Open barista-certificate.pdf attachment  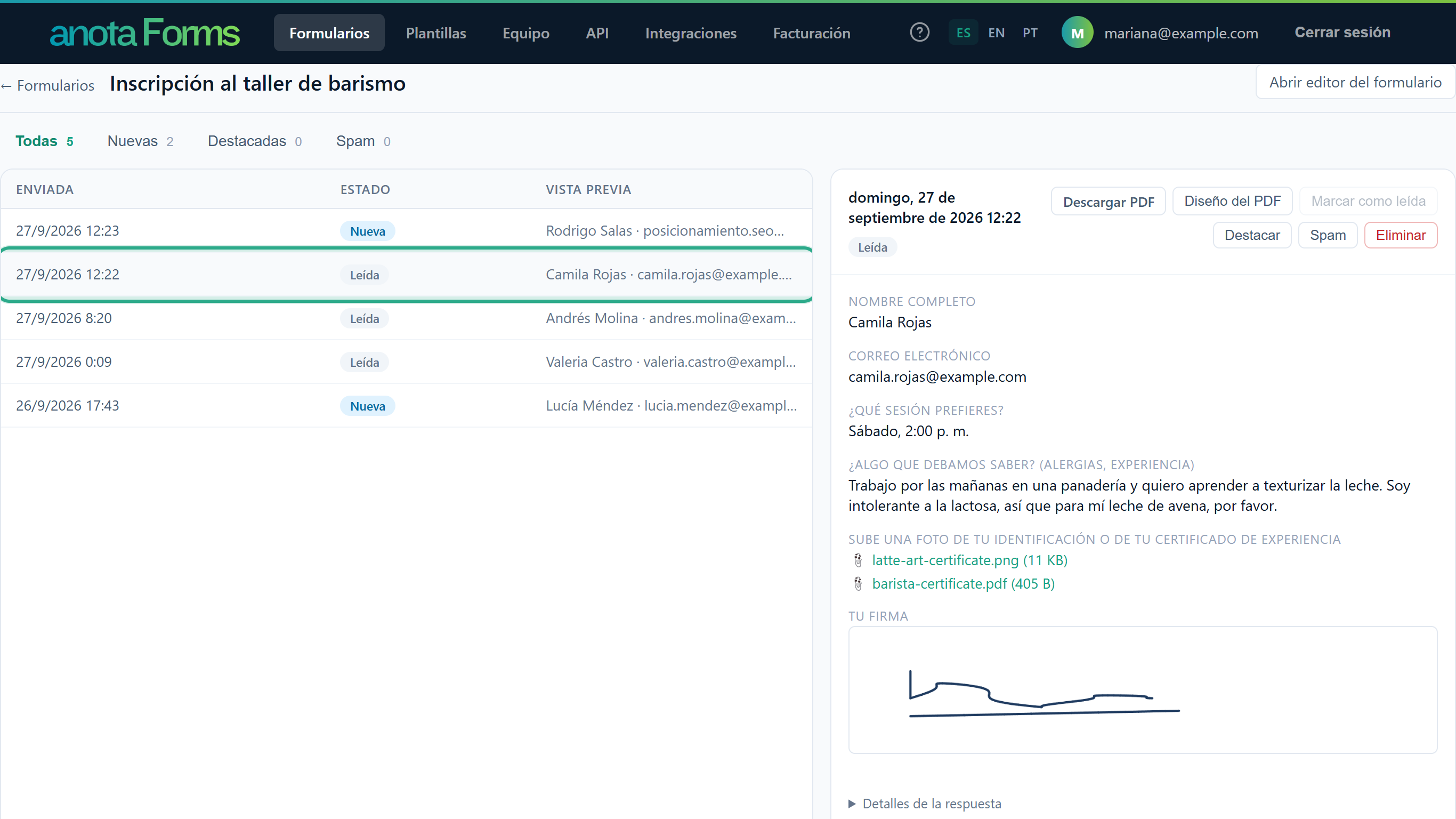point(963,584)
